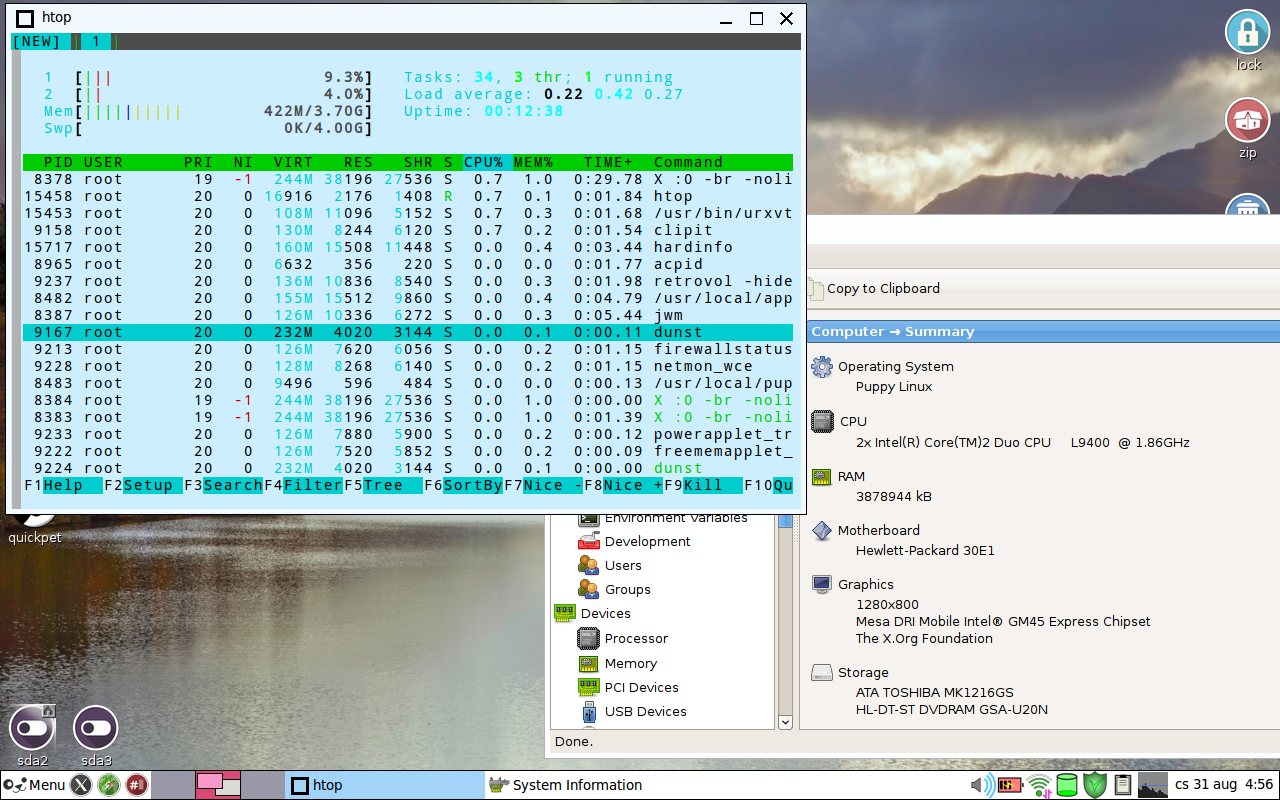
Task: Click the Motherboard icon in Summary
Action: tap(822, 530)
